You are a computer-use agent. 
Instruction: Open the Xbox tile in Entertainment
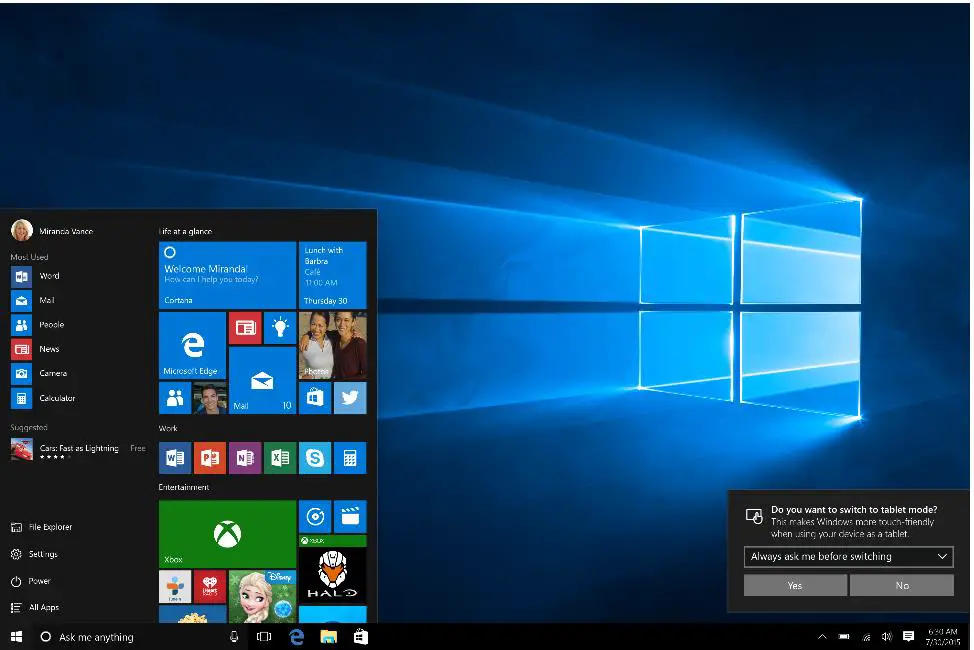(227, 533)
